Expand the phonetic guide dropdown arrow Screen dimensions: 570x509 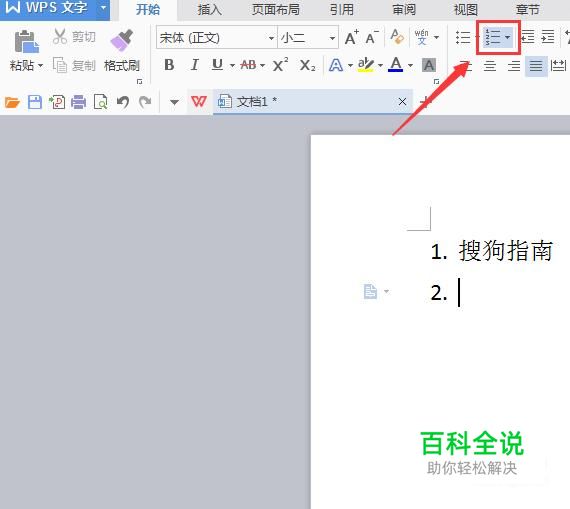(437, 37)
